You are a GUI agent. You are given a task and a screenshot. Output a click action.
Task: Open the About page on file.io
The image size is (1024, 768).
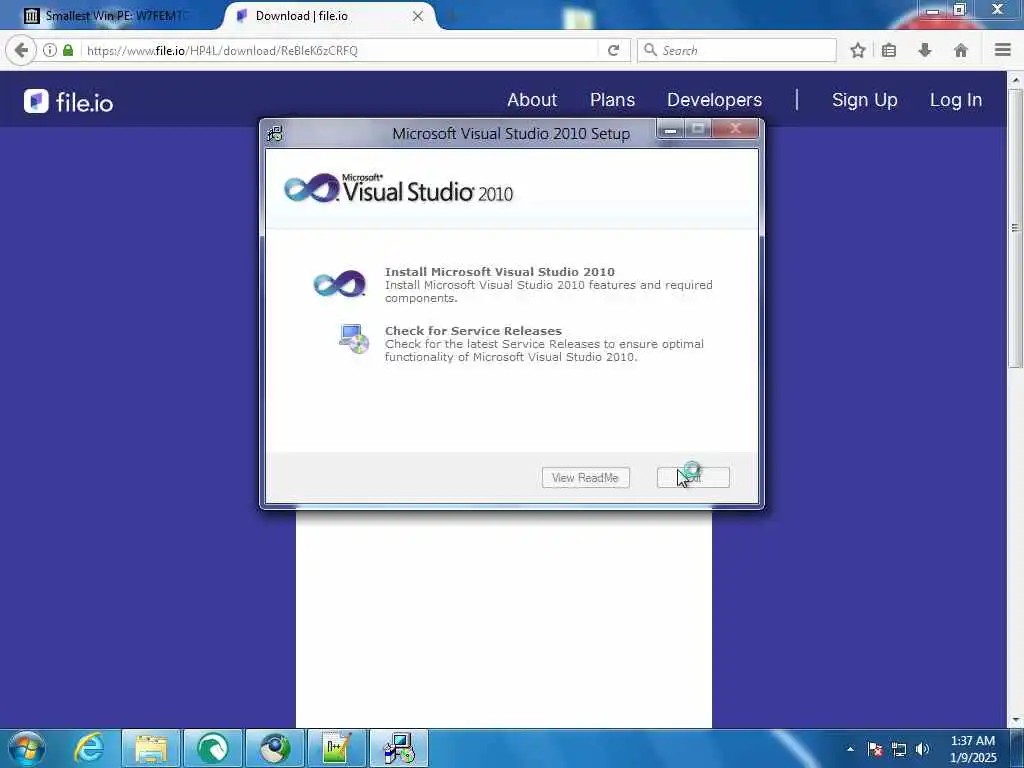(532, 100)
